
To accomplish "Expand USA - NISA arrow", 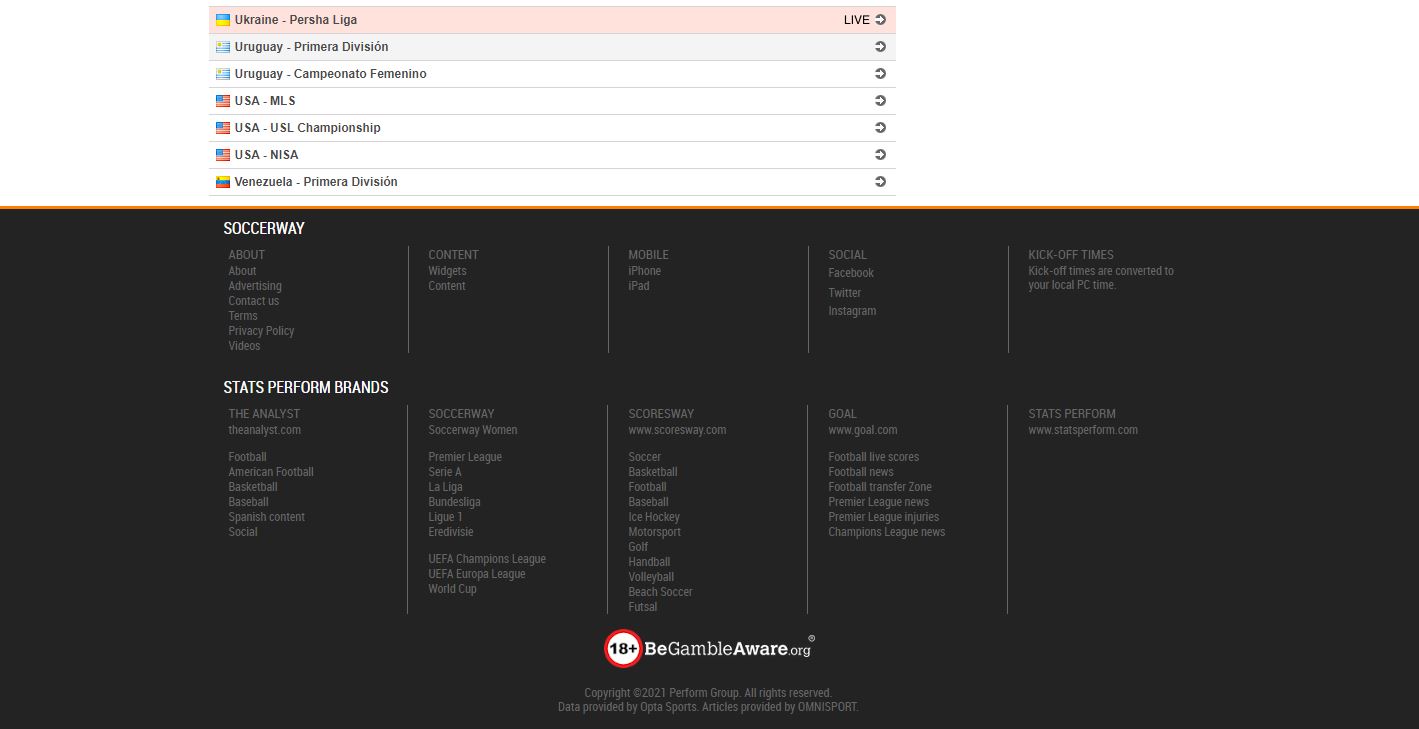I will tap(880, 154).
